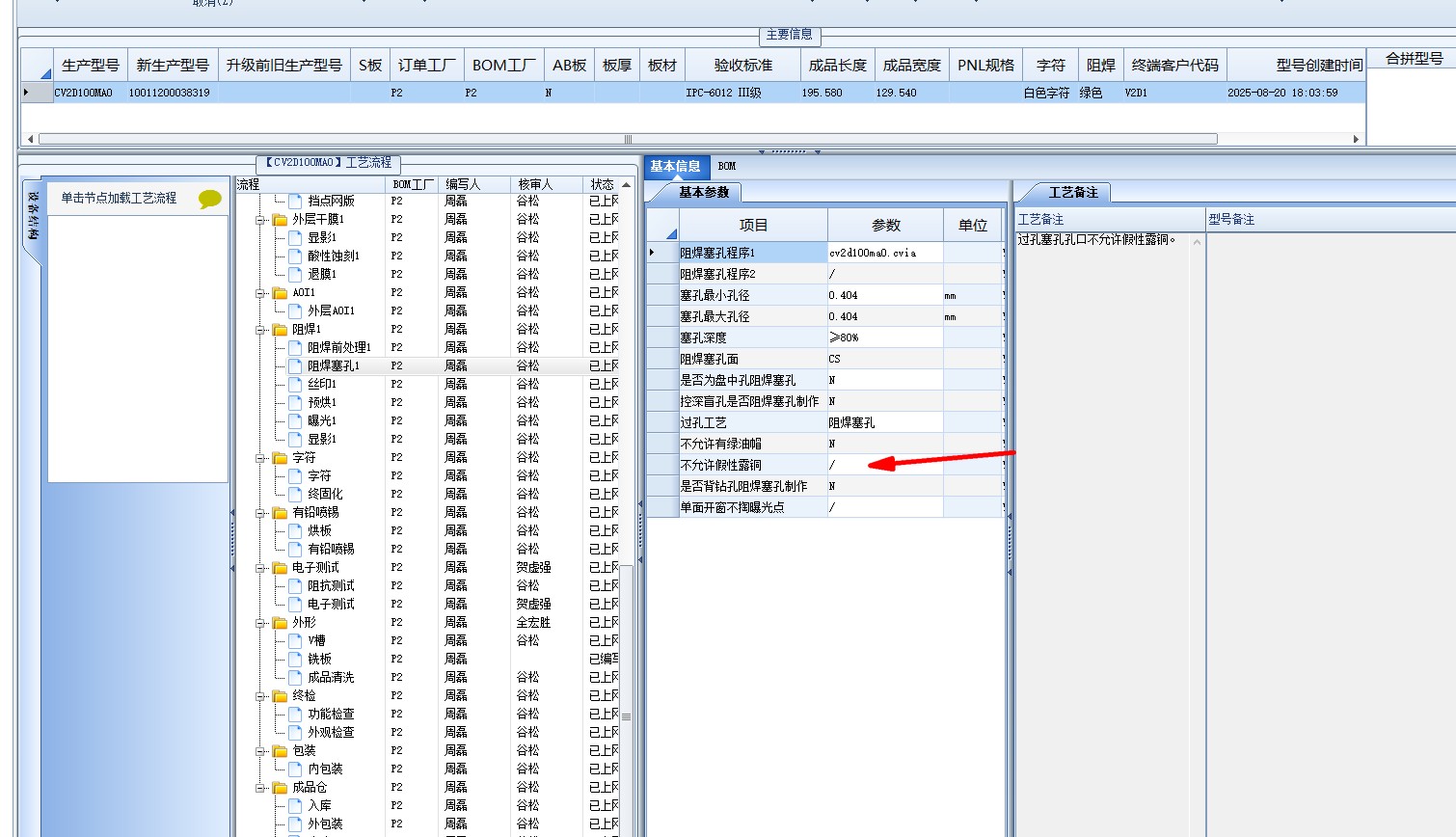This screenshot has height=837, width=1456.
Task: Click the document icon beside 外包装
Action: click(296, 823)
